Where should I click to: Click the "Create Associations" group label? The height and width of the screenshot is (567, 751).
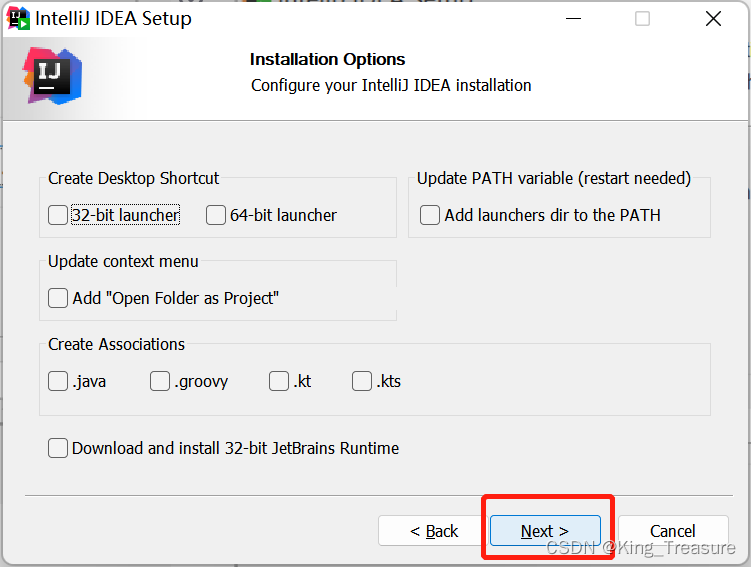point(116,344)
